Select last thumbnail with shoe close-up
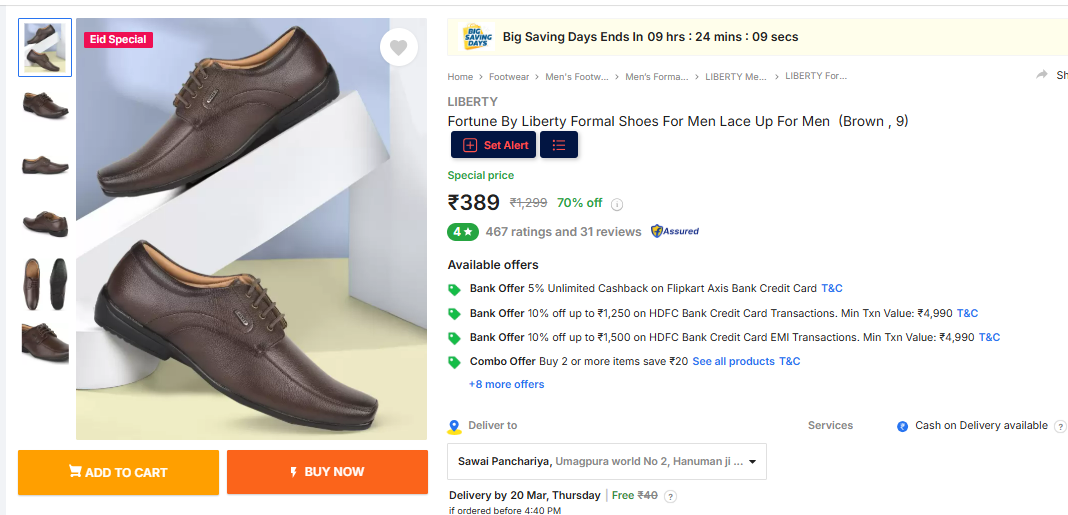 point(45,343)
